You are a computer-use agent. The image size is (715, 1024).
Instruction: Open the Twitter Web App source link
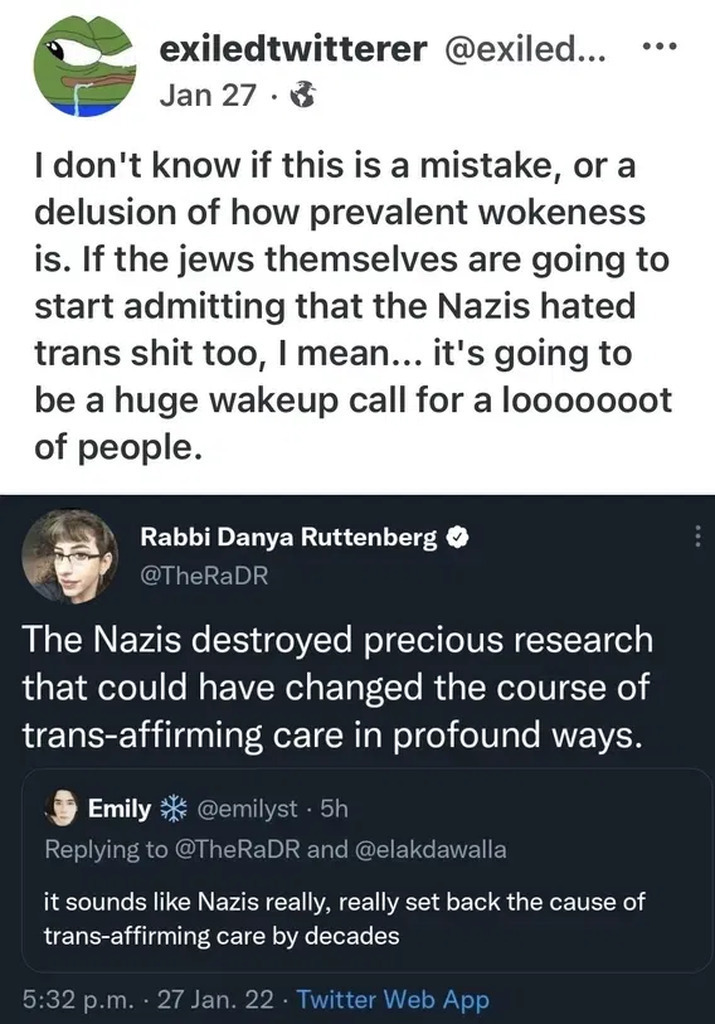point(393,999)
